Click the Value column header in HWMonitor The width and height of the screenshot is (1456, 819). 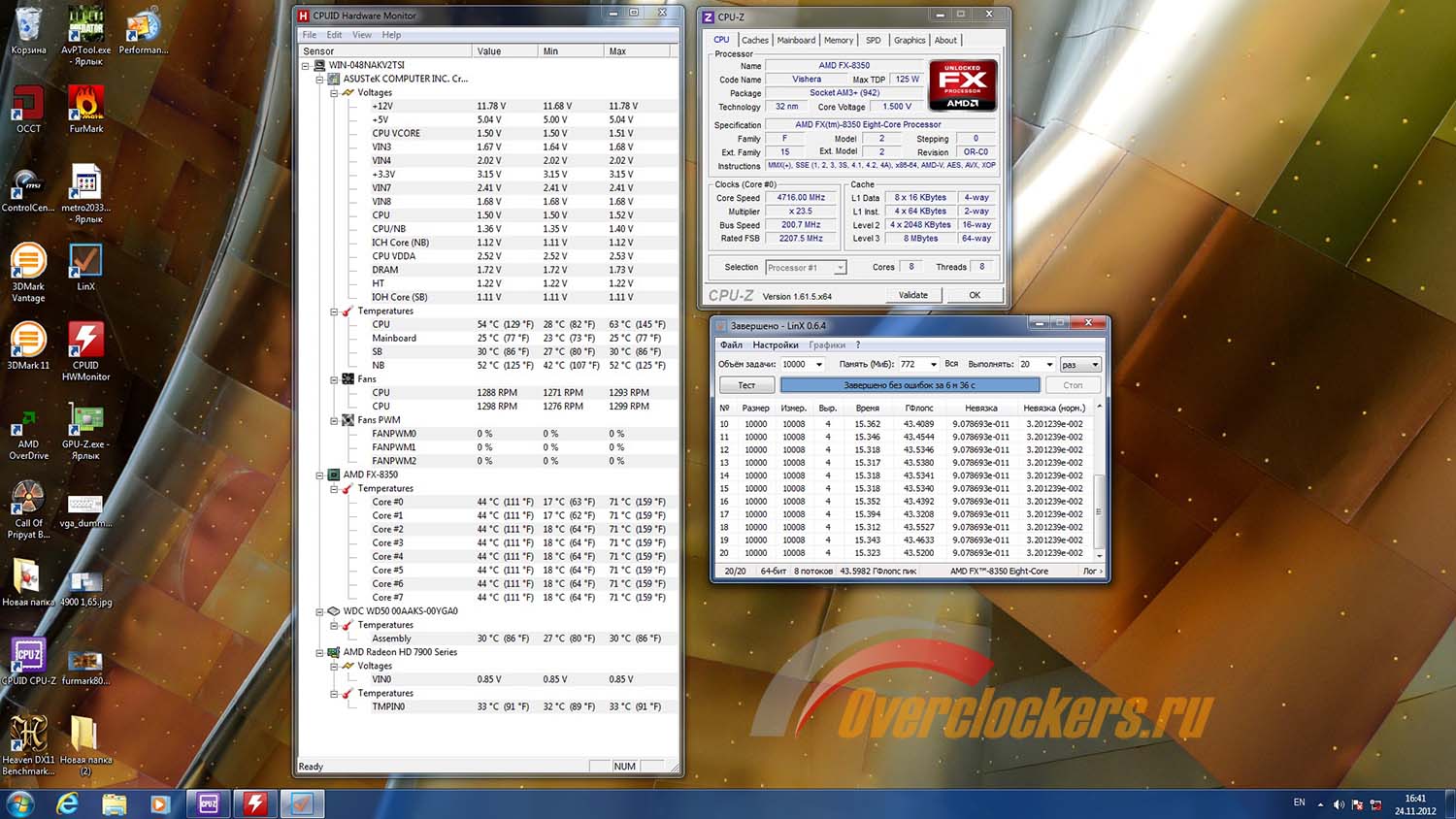[505, 50]
